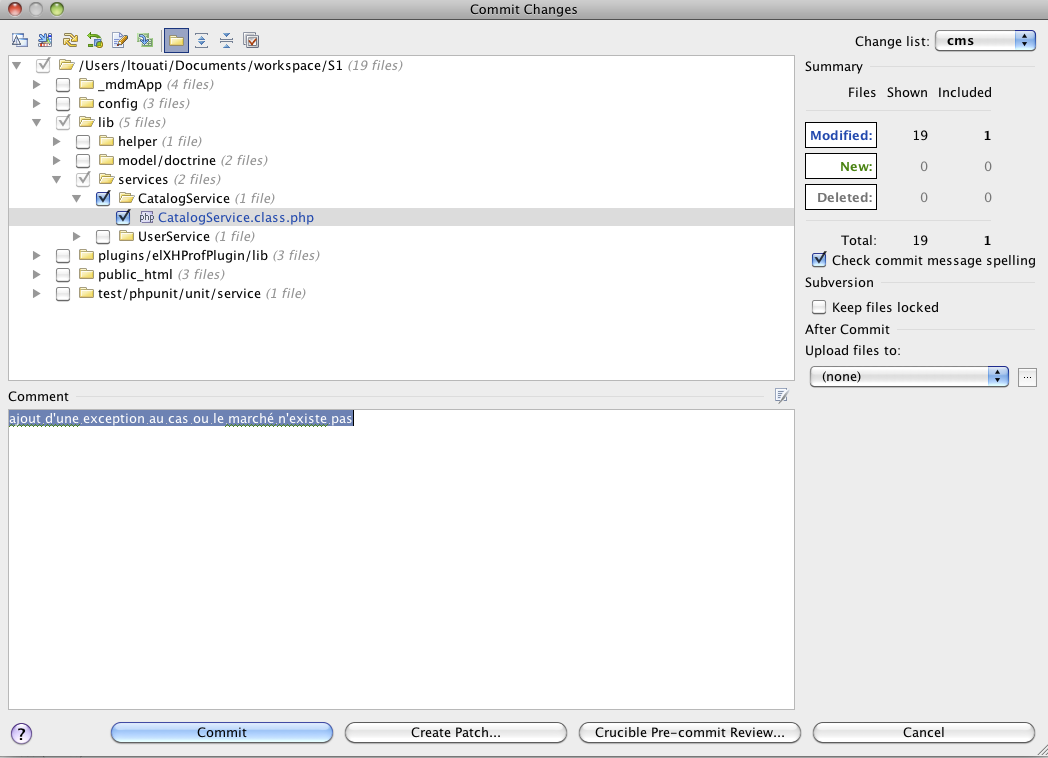
Task: Select the plugins/elXHProfPlugin/lib folder label
Action: [x=182, y=255]
